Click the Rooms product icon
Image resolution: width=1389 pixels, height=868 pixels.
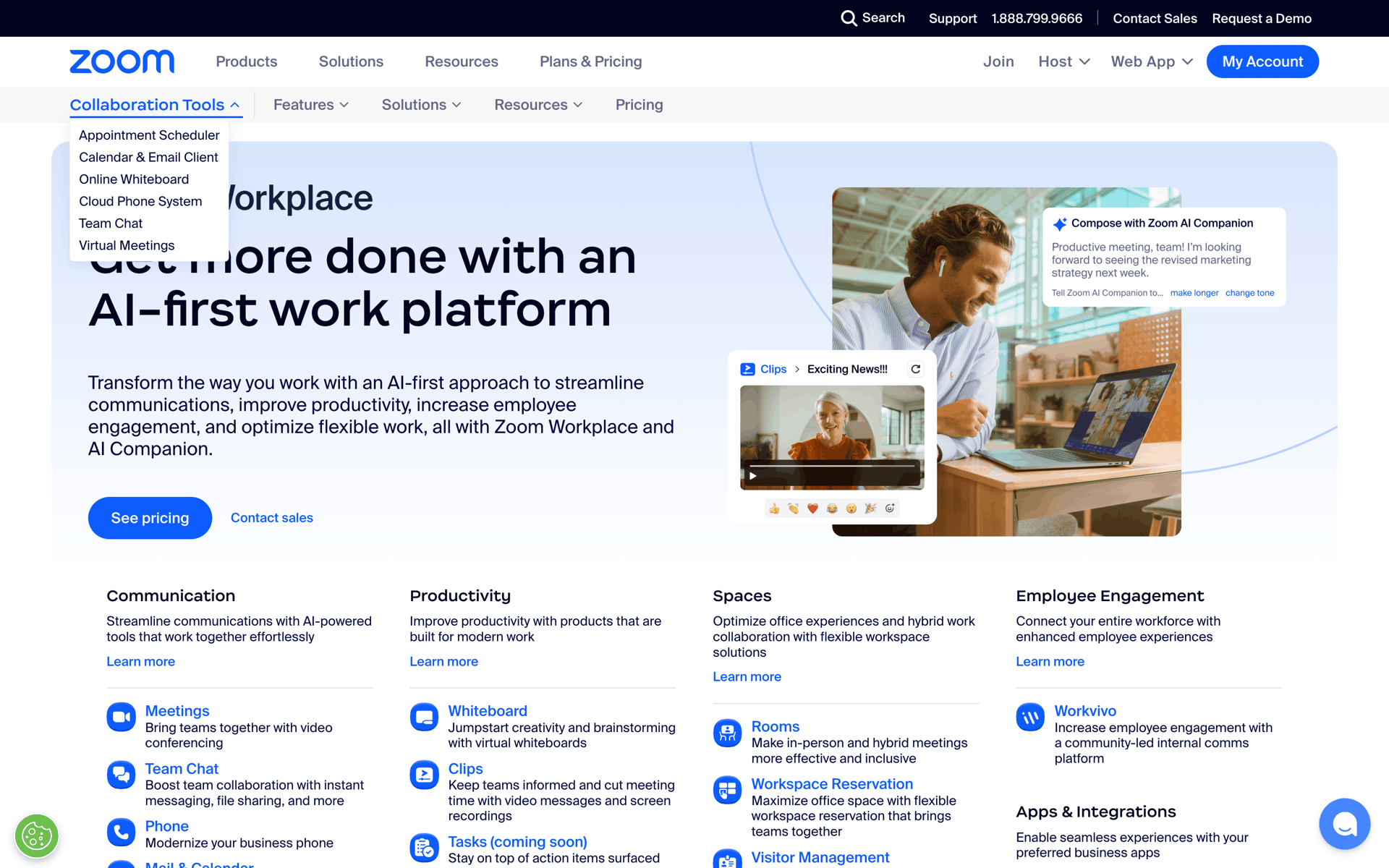pos(727,733)
